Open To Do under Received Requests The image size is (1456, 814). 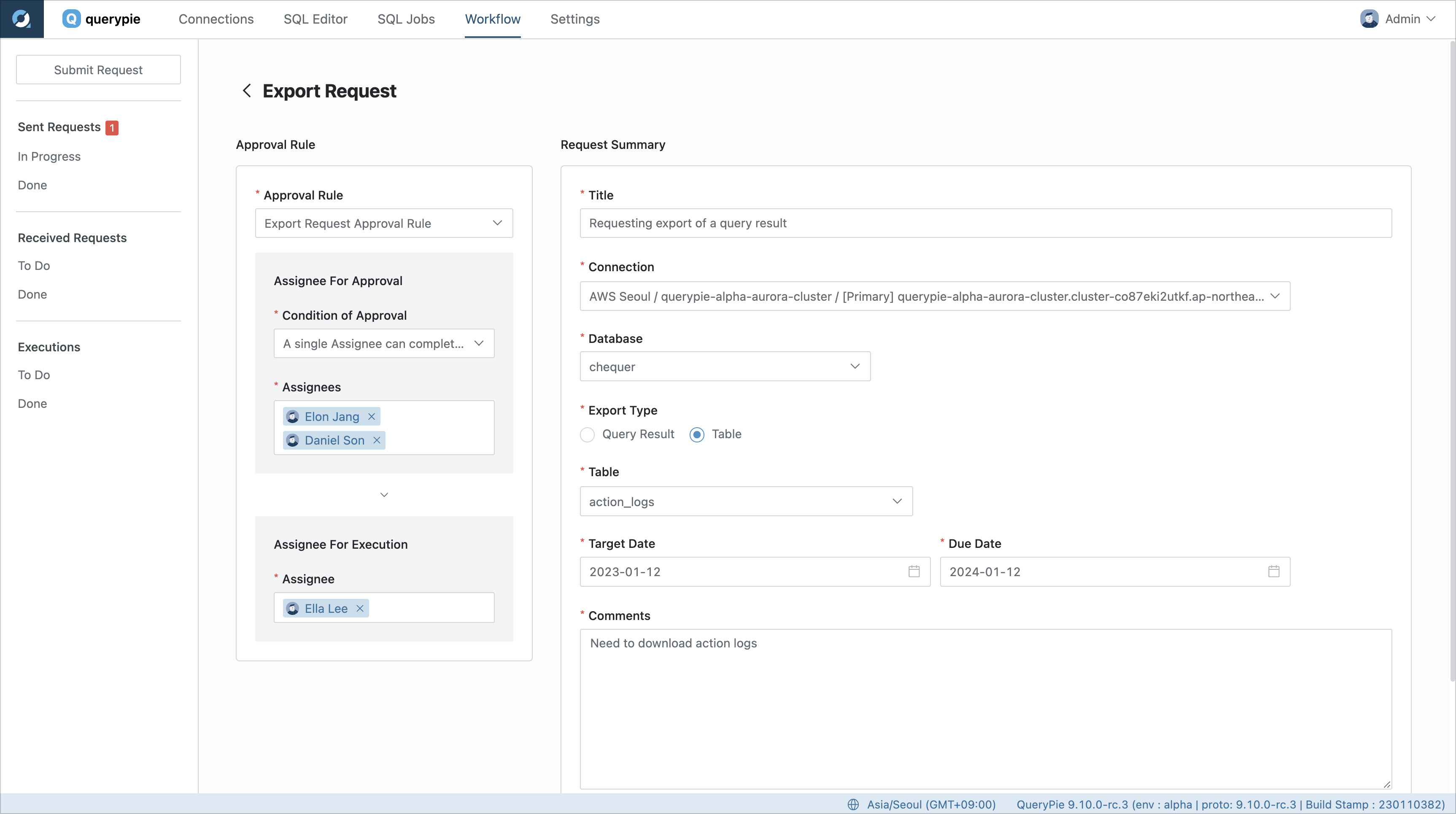click(x=34, y=266)
